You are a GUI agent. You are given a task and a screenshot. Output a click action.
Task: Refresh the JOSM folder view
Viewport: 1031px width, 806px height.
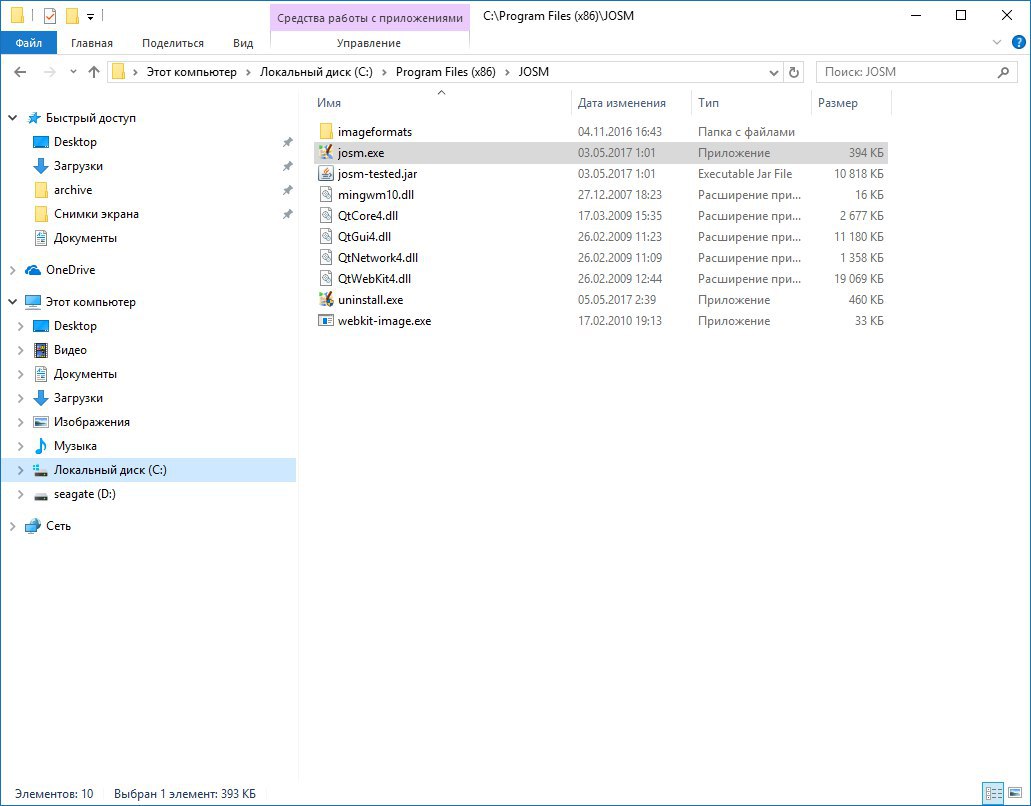point(794,72)
